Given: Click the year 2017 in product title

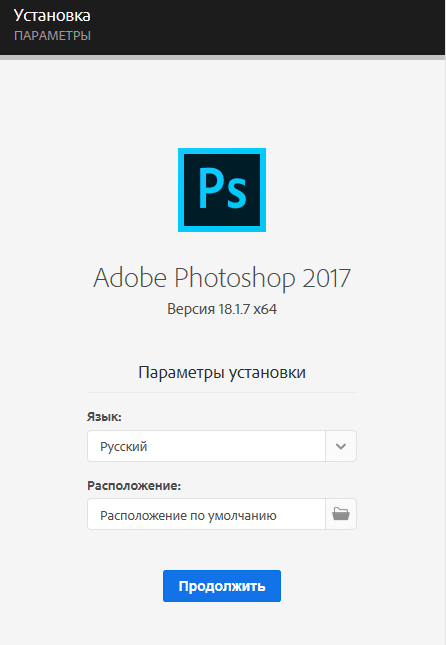Looking at the screenshot, I should [327, 278].
